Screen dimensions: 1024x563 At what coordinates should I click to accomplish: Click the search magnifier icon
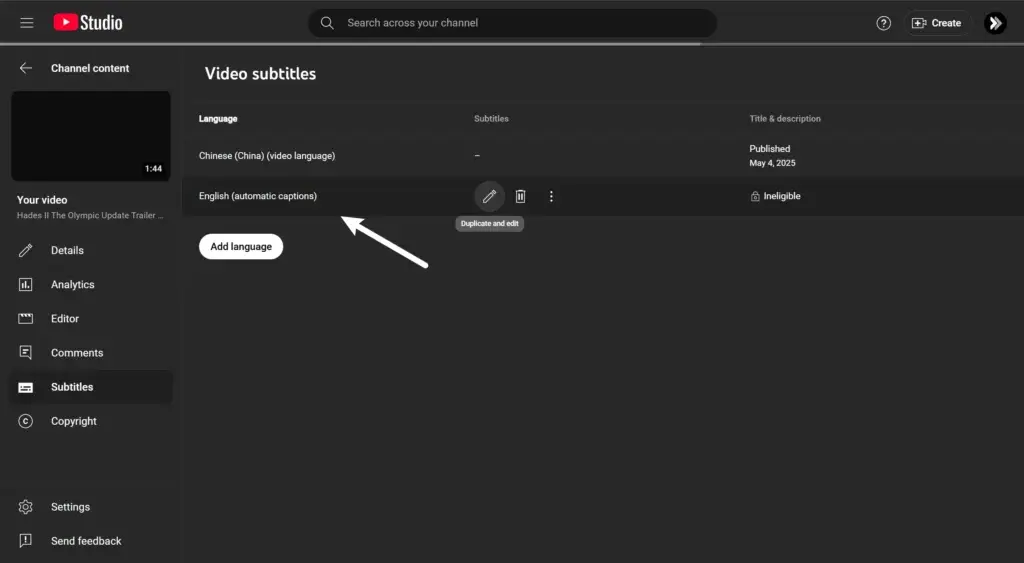click(x=327, y=23)
